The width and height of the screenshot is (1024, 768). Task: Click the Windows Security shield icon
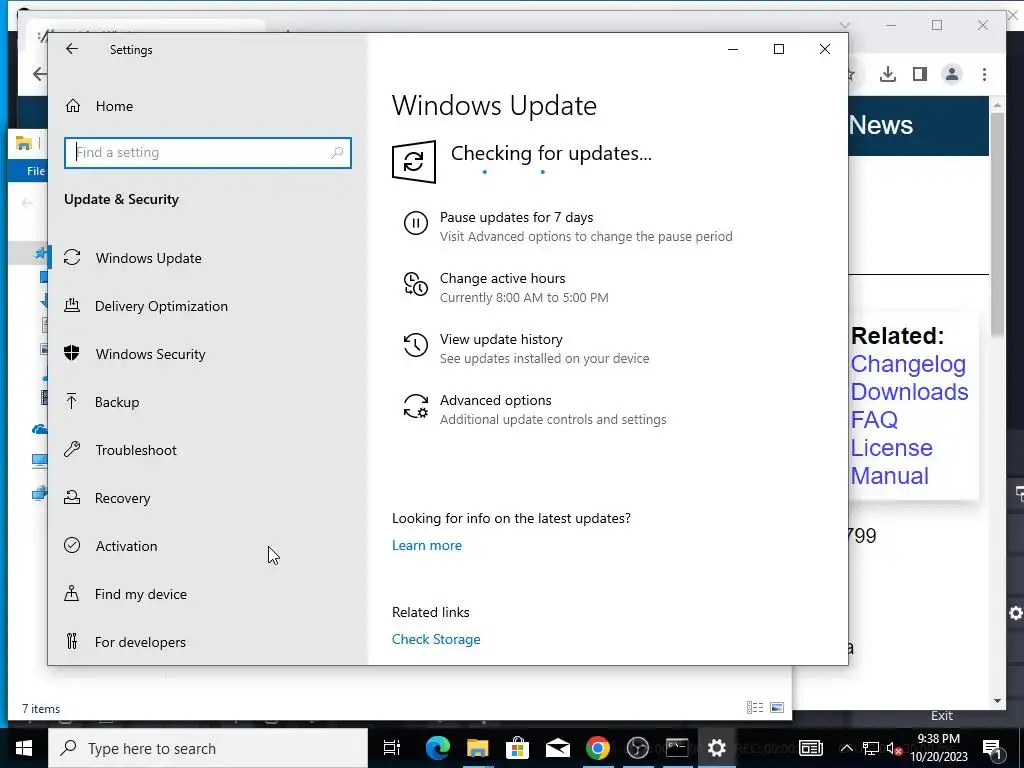coord(72,353)
